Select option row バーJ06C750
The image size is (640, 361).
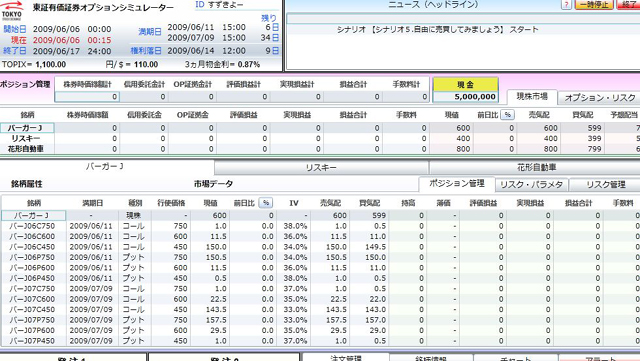click(320, 226)
